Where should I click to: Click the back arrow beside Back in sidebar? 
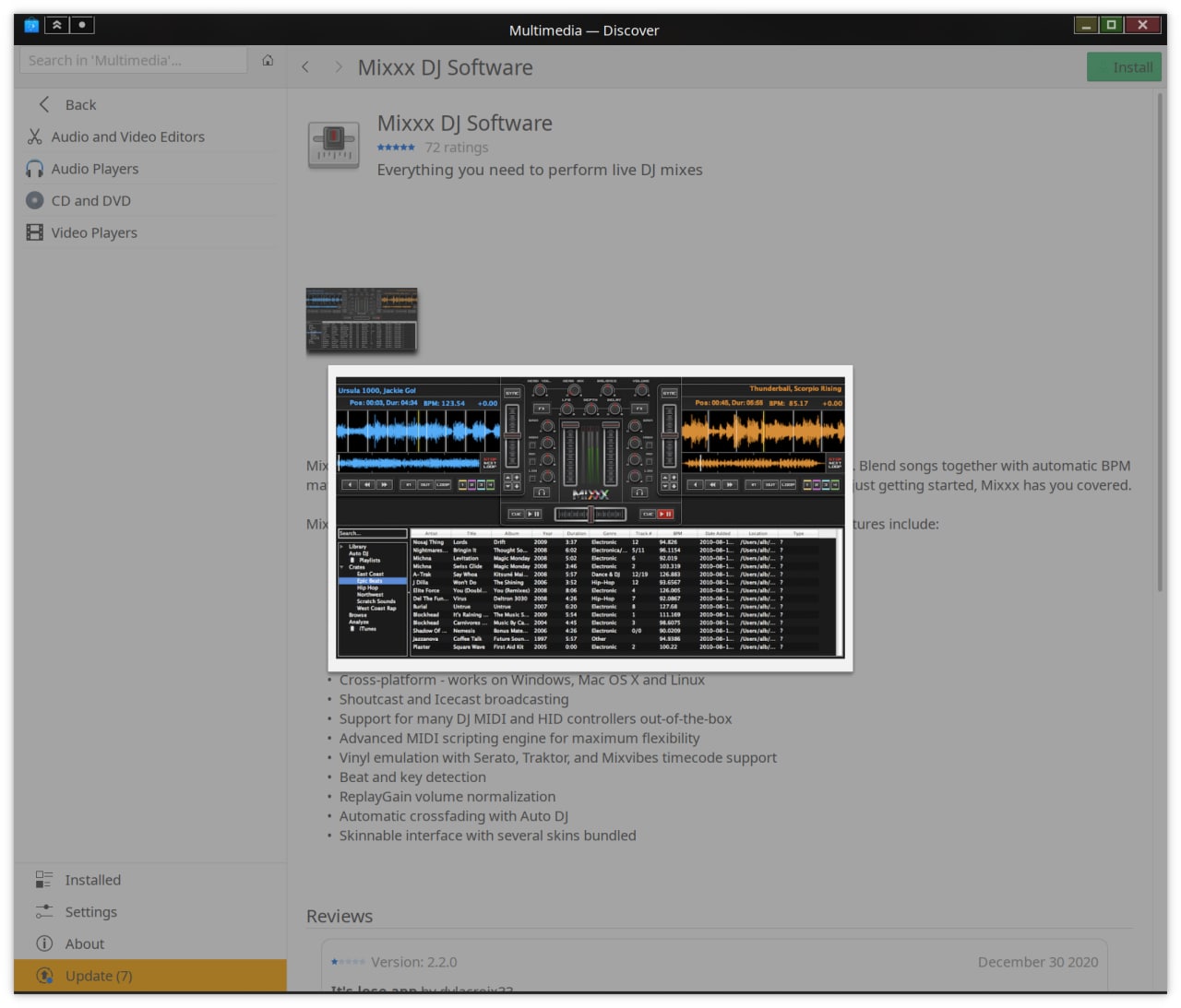(x=43, y=104)
